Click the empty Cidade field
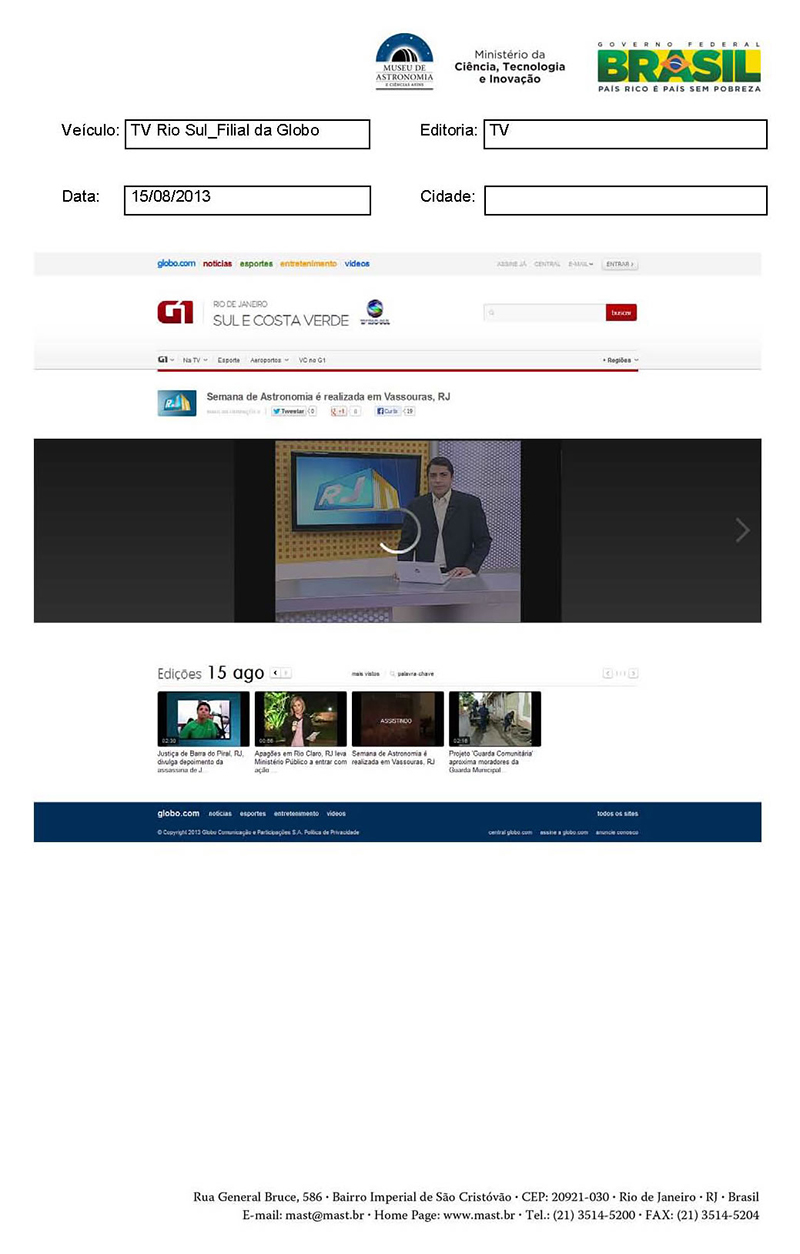Image resolution: width=800 pixels, height=1254 pixels. pos(625,200)
